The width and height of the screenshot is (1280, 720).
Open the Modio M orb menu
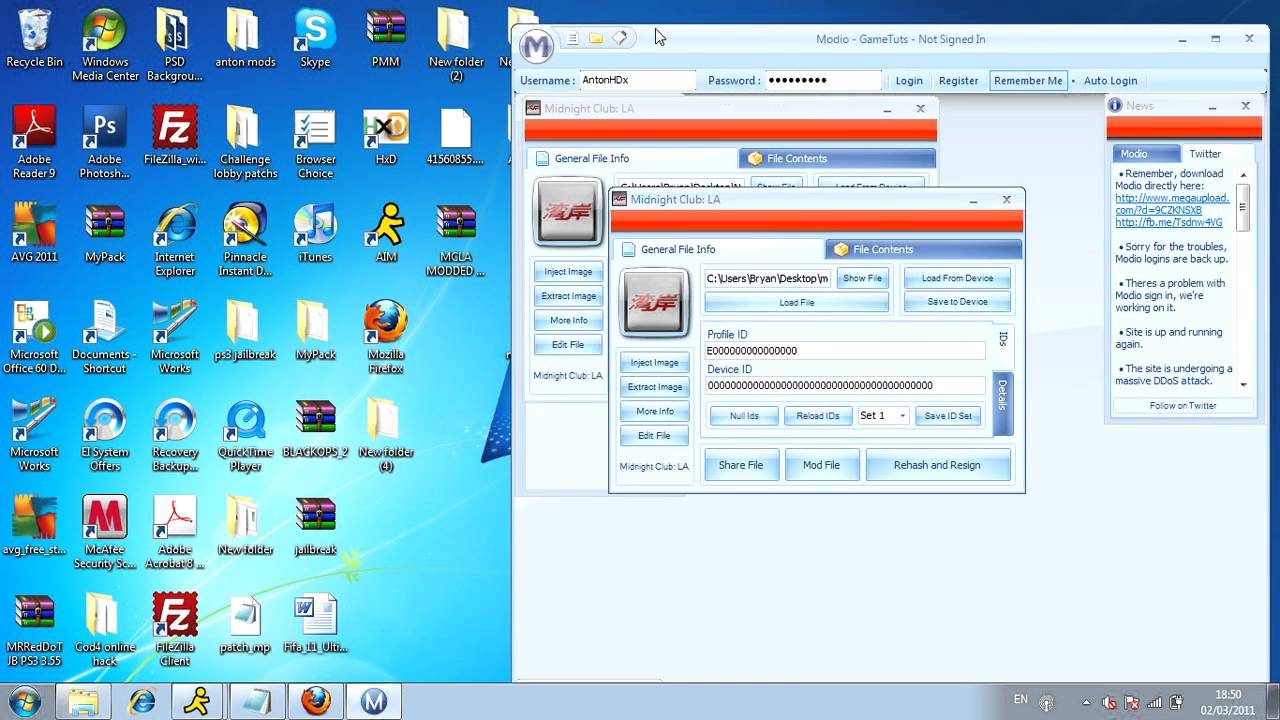click(537, 47)
